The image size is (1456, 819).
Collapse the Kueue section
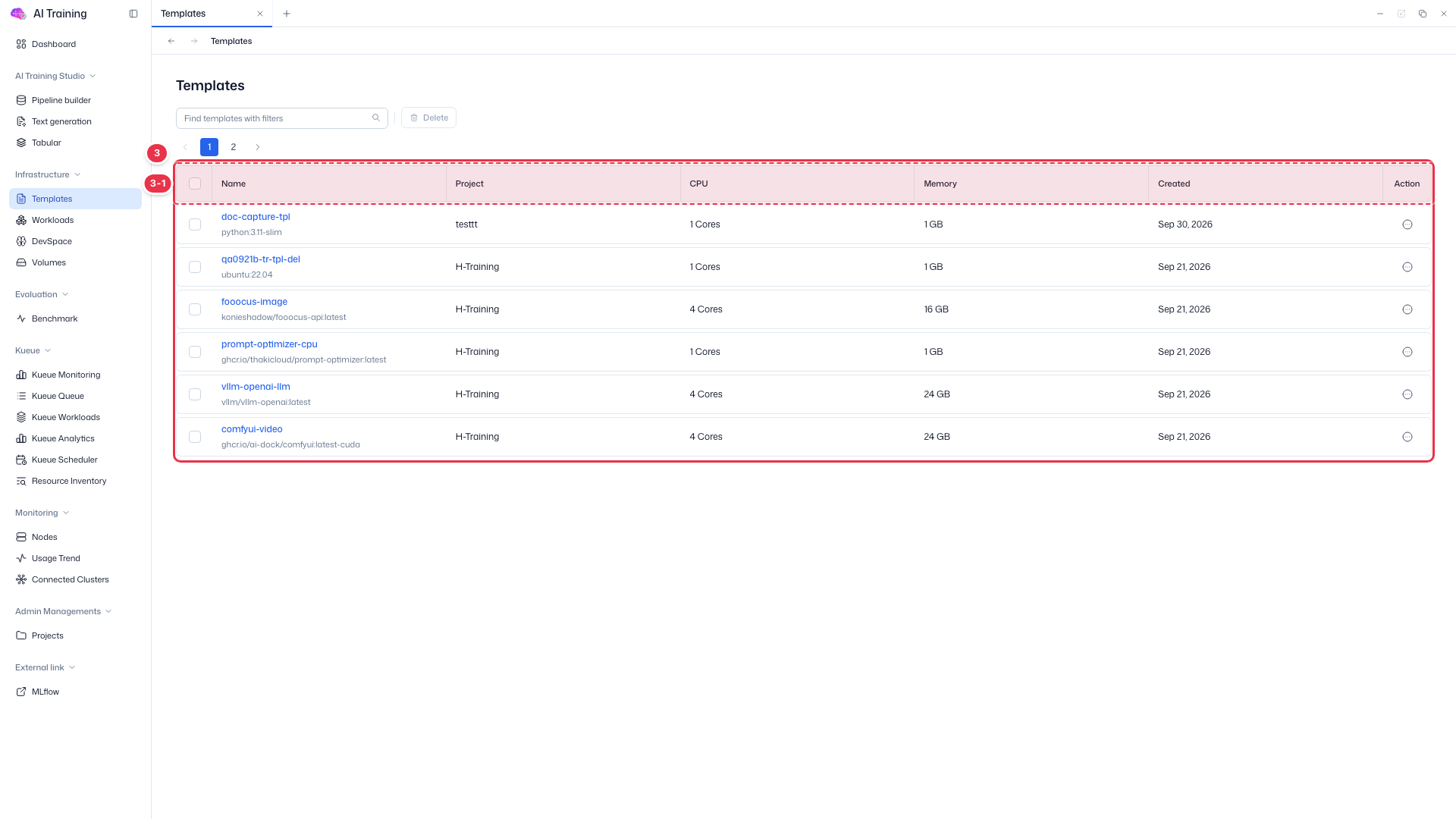[33, 350]
